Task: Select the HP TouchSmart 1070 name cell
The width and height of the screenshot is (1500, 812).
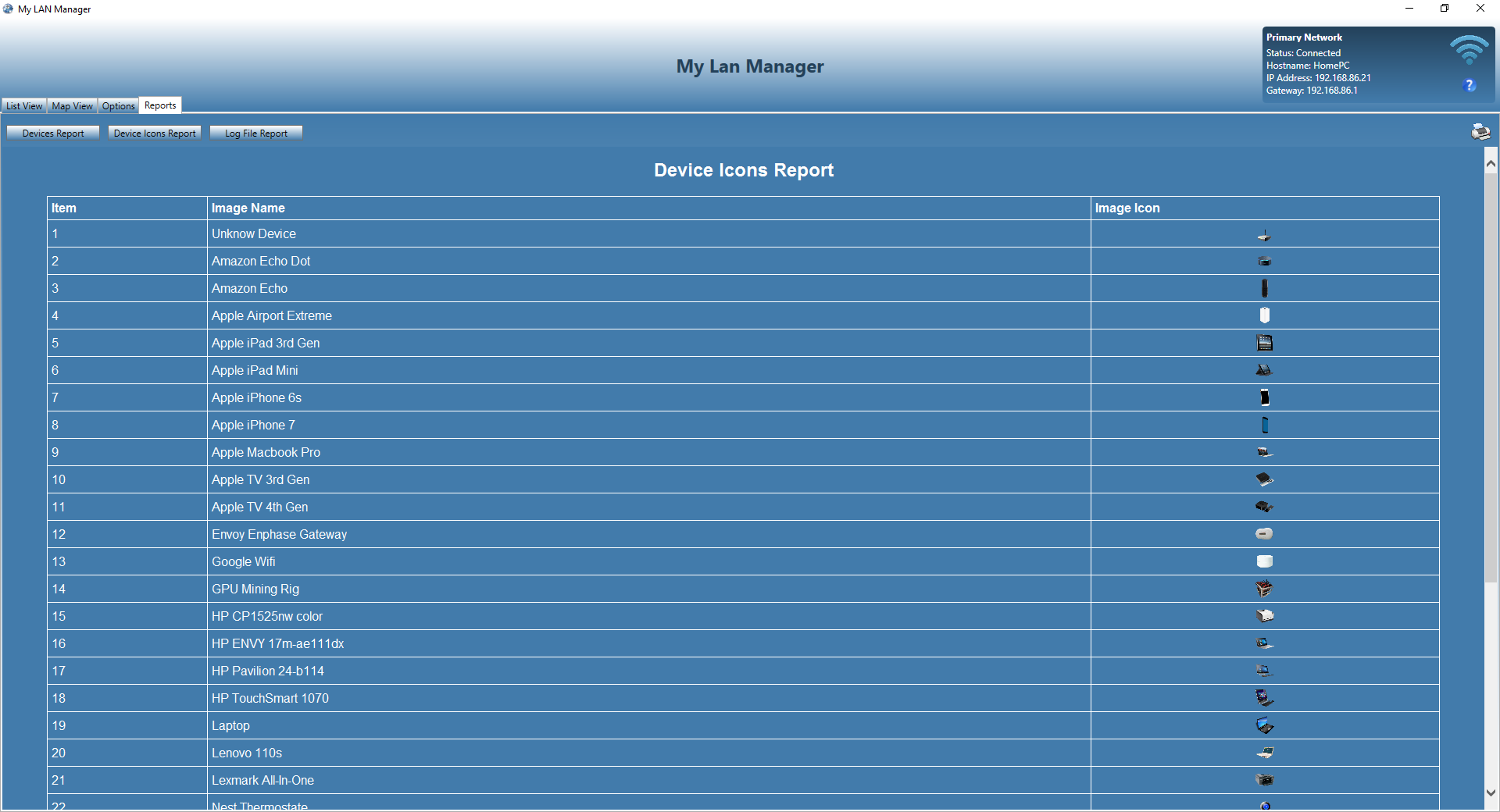Action: [648, 699]
